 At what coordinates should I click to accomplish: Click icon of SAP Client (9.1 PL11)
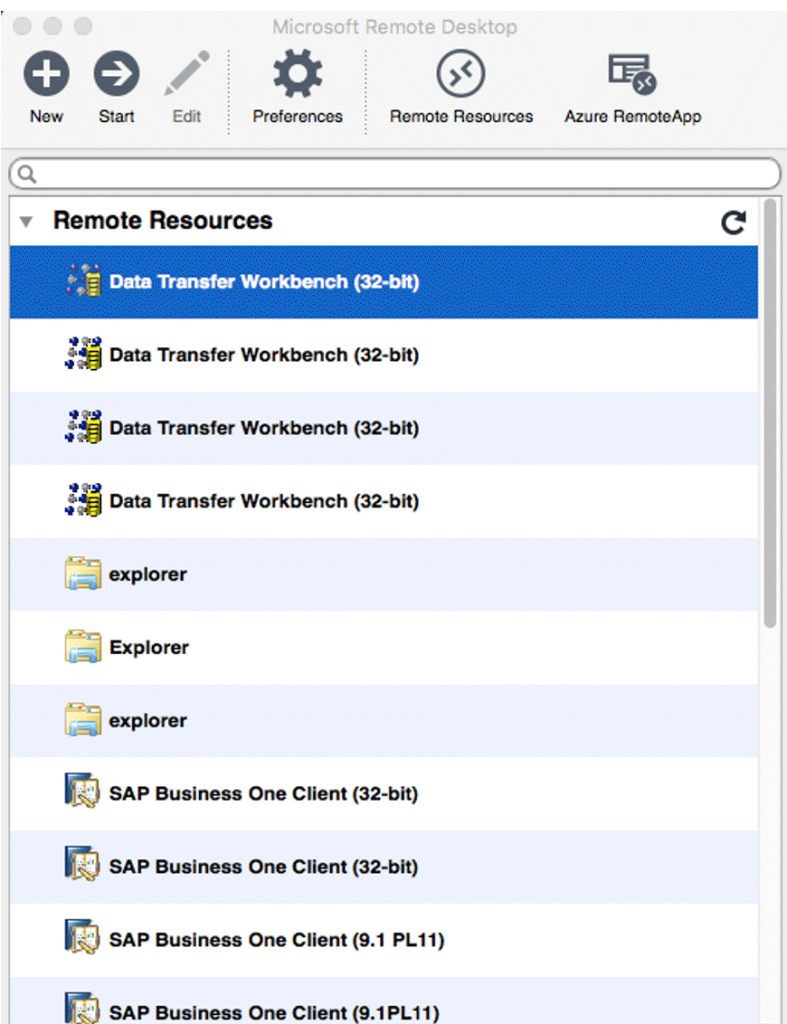tap(82, 936)
